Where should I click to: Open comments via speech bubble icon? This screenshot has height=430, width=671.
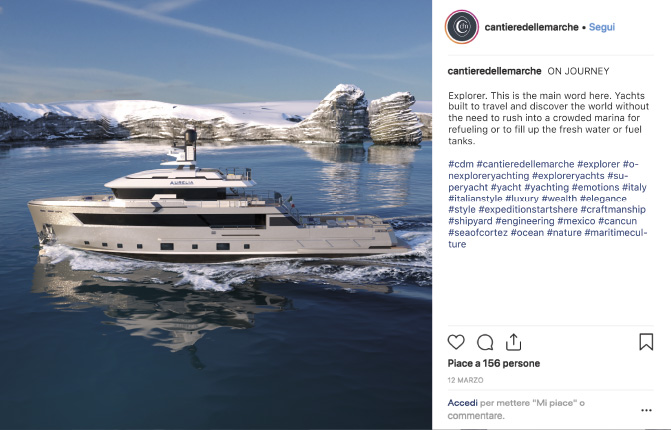(485, 342)
